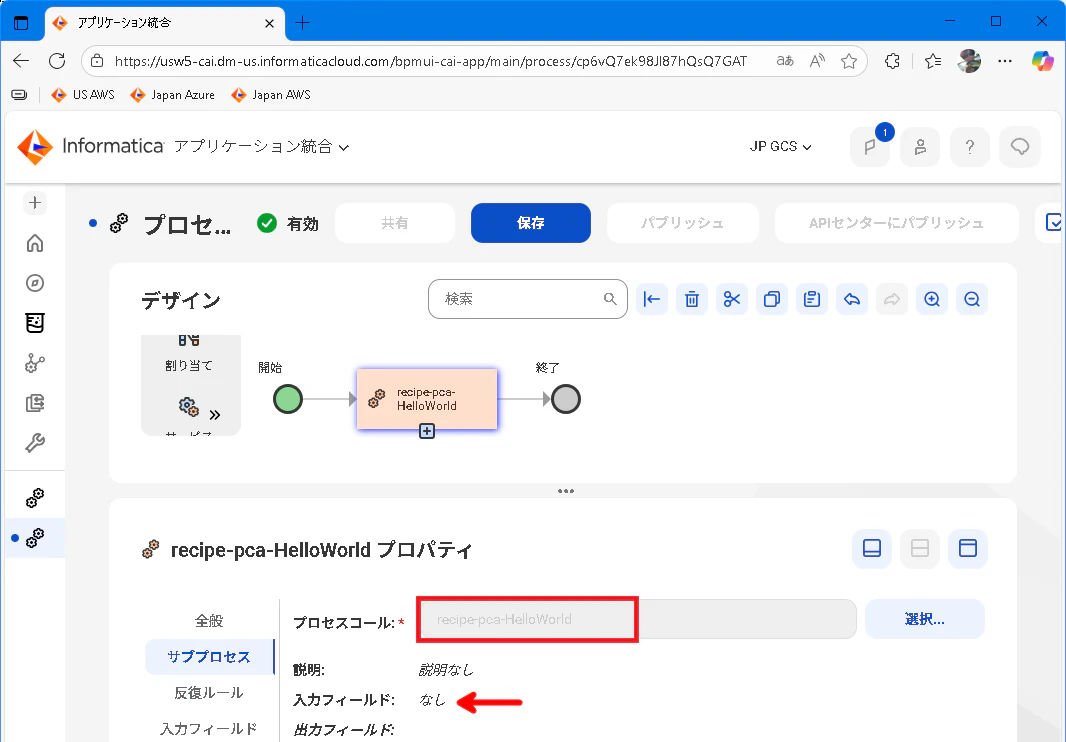Image resolution: width=1066 pixels, height=742 pixels.
Task: Open the 反復ルール properties tab
Action: (209, 693)
